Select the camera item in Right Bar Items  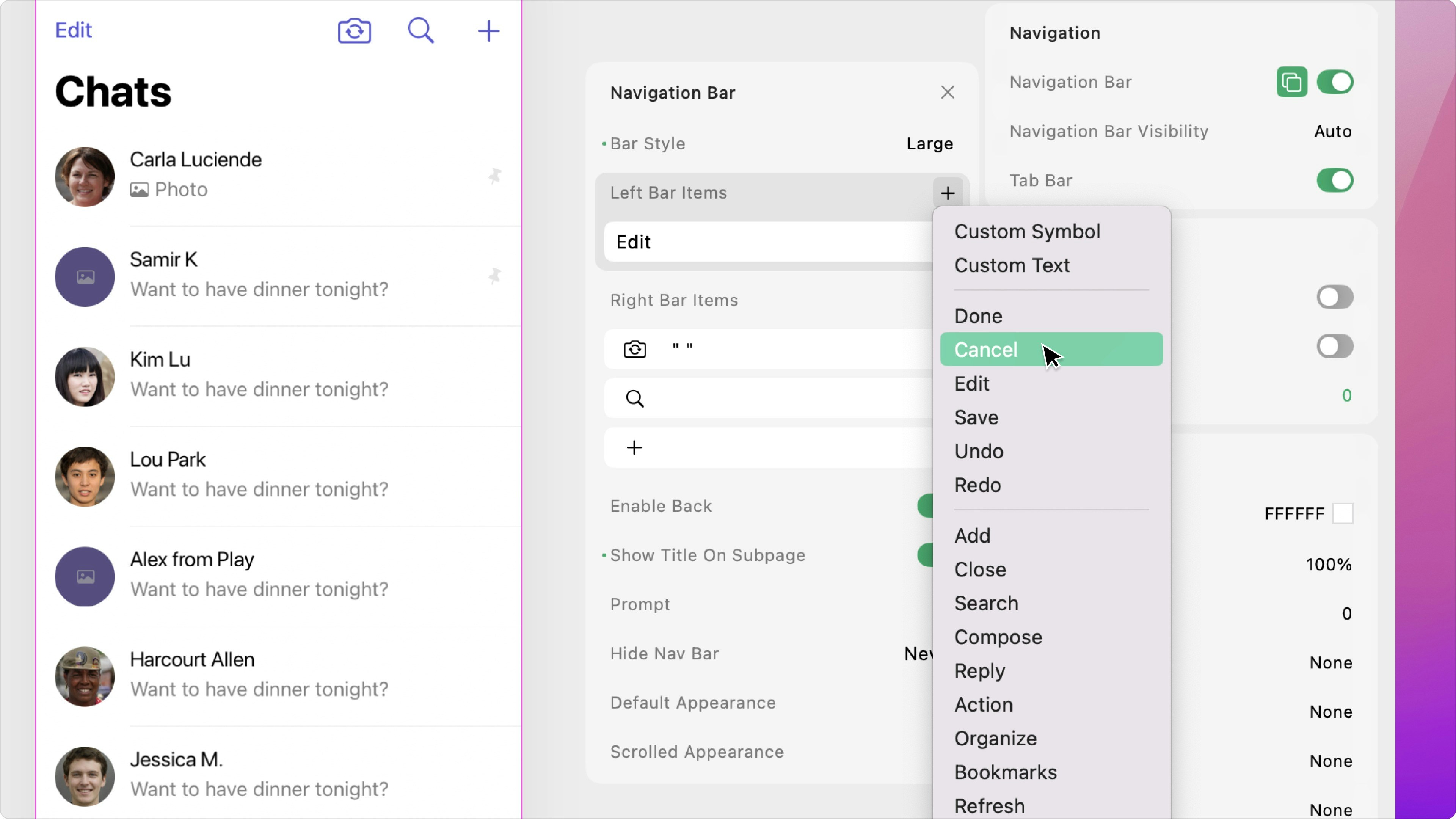pos(635,349)
